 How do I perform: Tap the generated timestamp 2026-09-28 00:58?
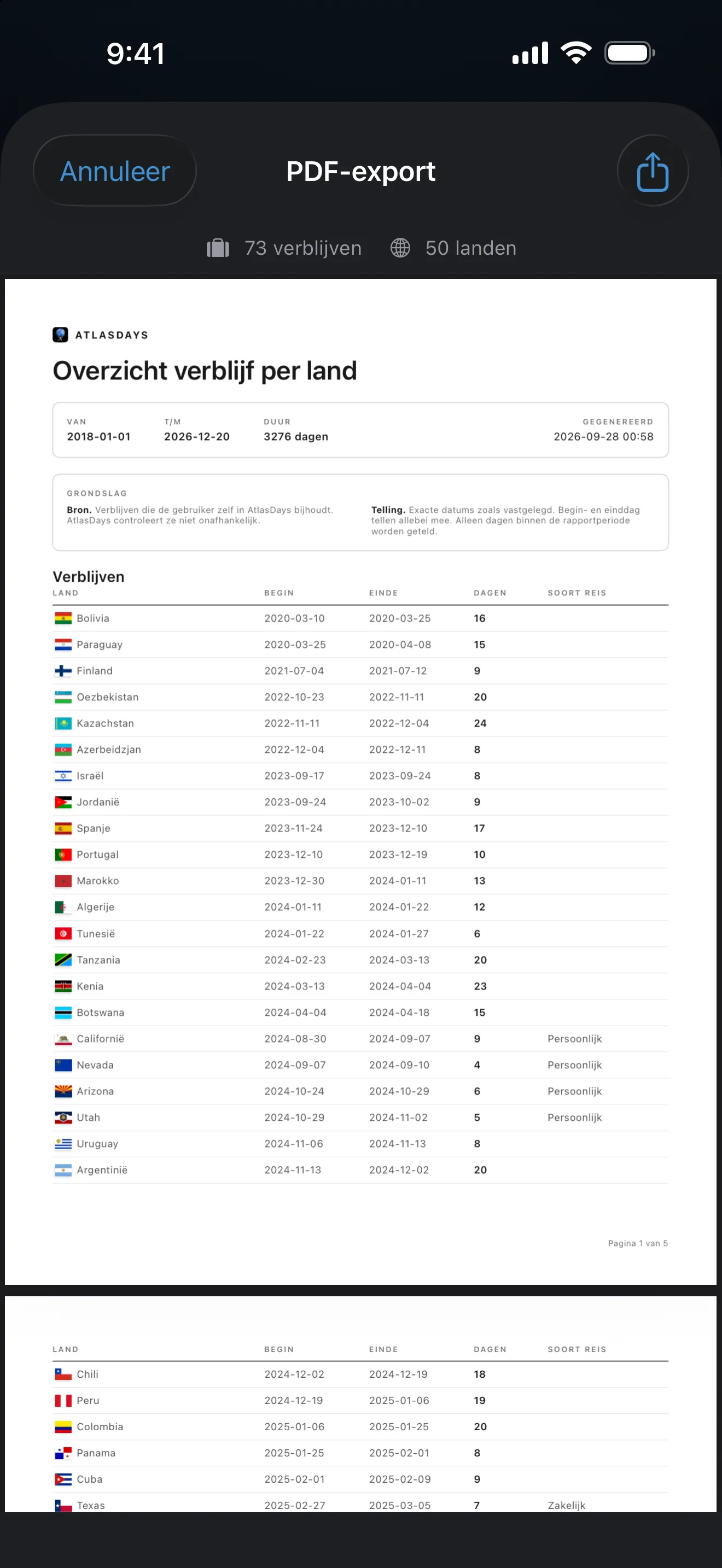603,436
